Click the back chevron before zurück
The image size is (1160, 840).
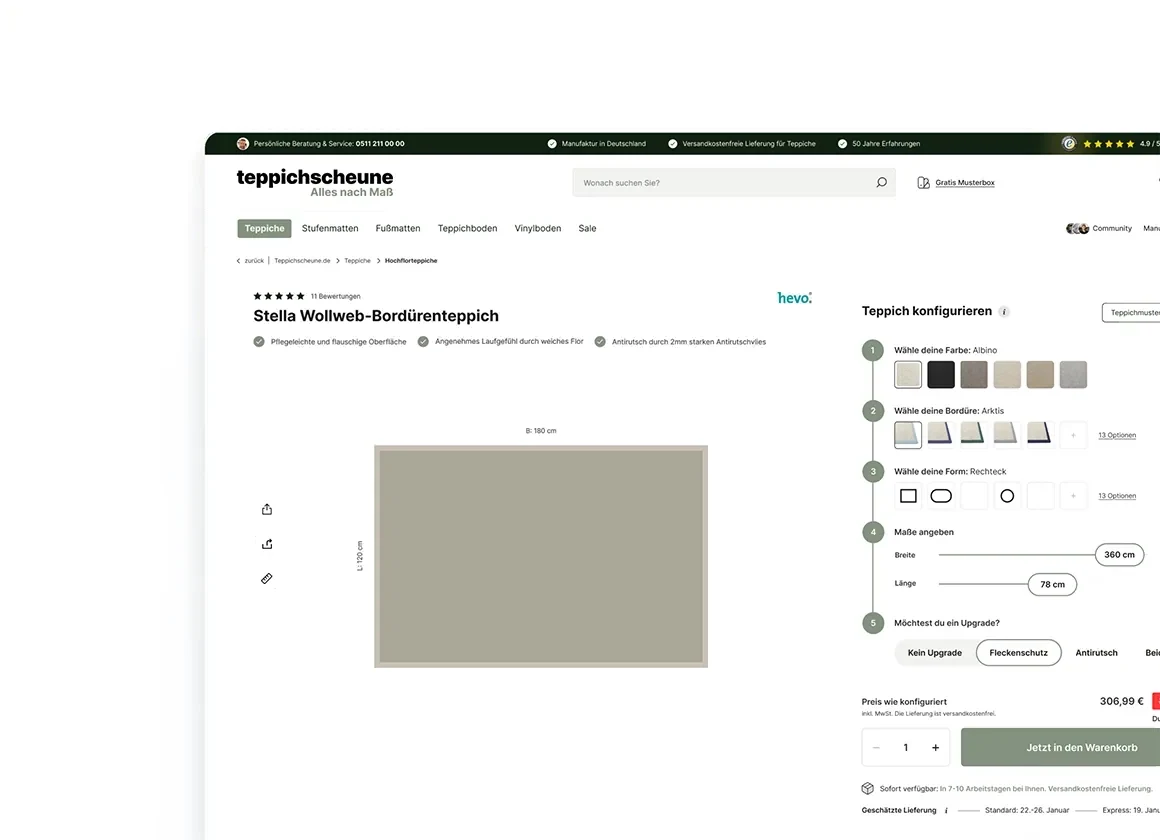tap(238, 261)
